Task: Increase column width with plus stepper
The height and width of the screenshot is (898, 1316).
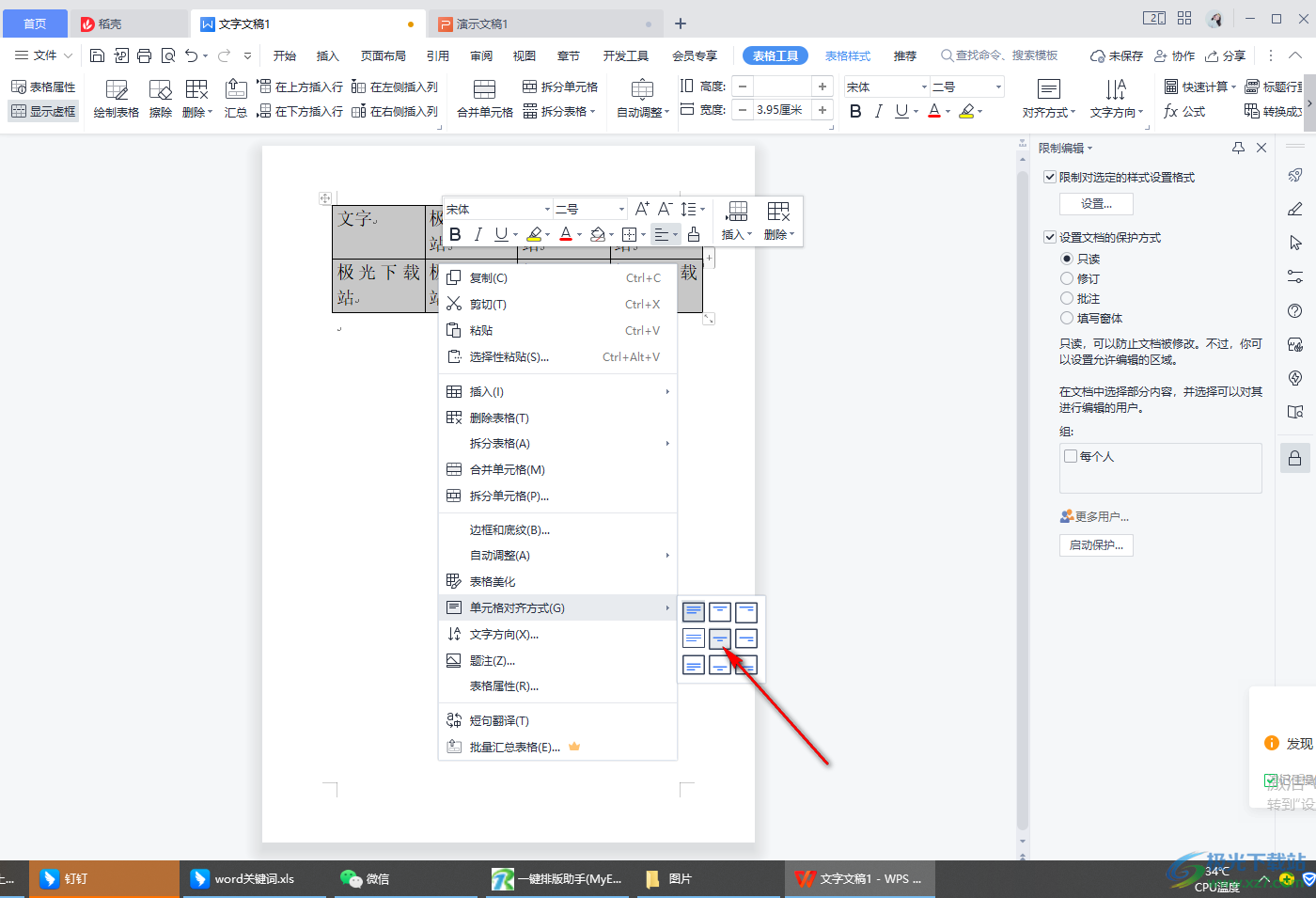Action: point(822,110)
